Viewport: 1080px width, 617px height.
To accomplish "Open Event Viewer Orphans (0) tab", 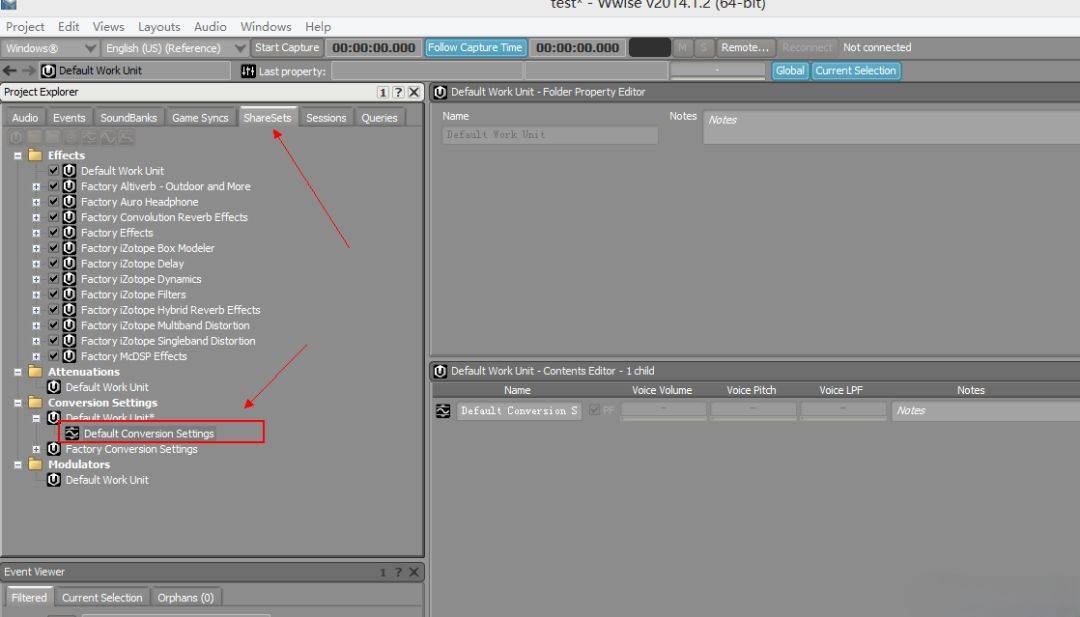I will point(185,598).
